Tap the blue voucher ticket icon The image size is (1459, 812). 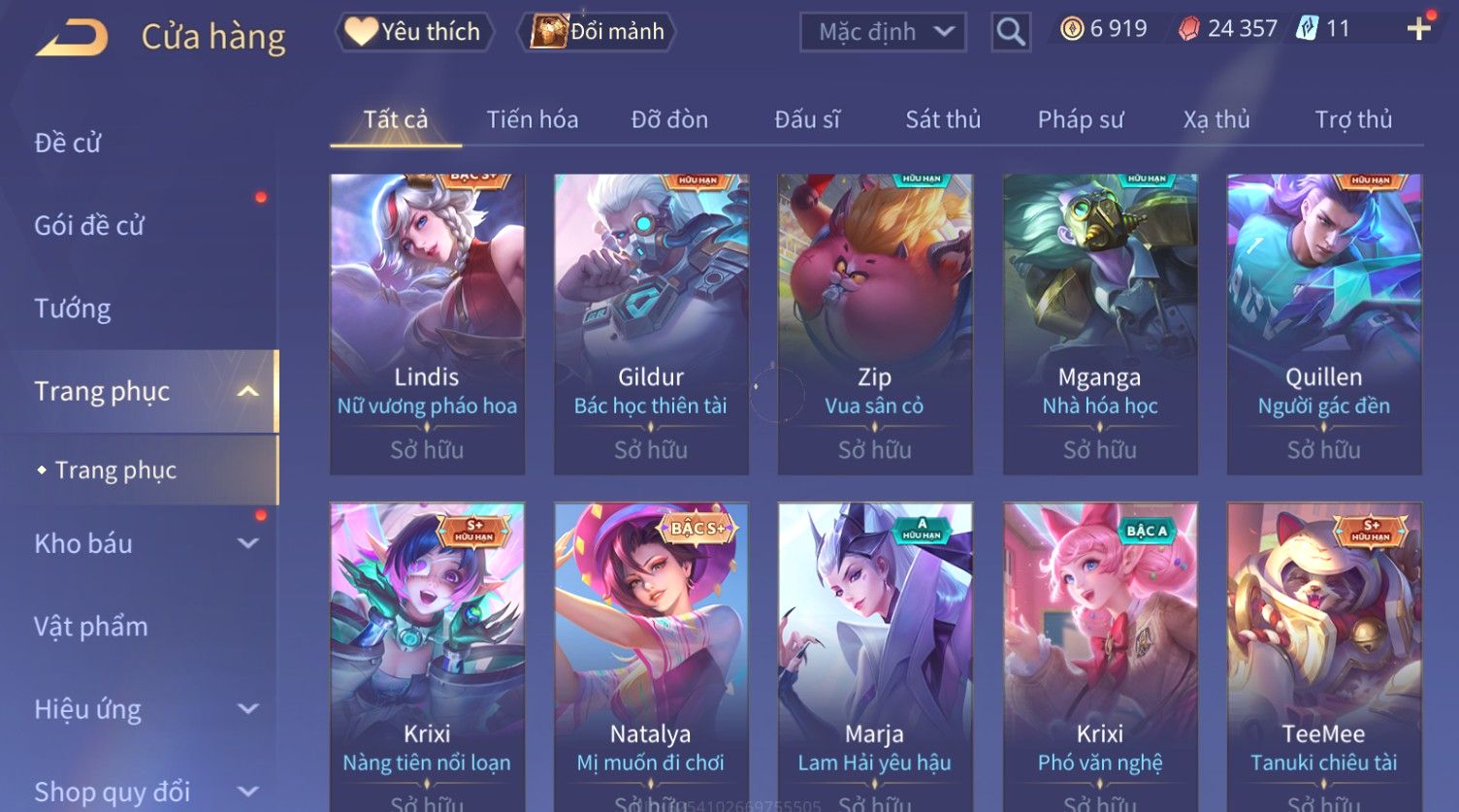(1307, 29)
